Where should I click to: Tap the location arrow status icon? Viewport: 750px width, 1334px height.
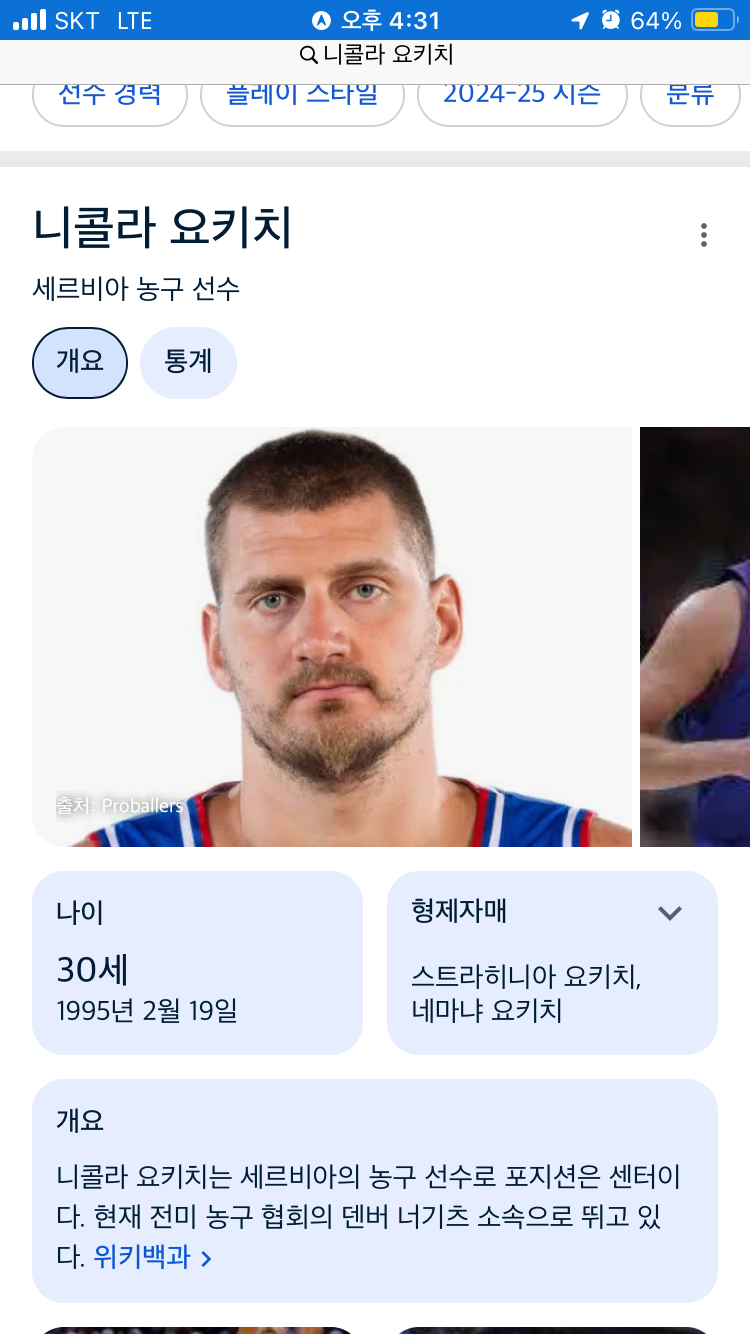click(x=580, y=20)
